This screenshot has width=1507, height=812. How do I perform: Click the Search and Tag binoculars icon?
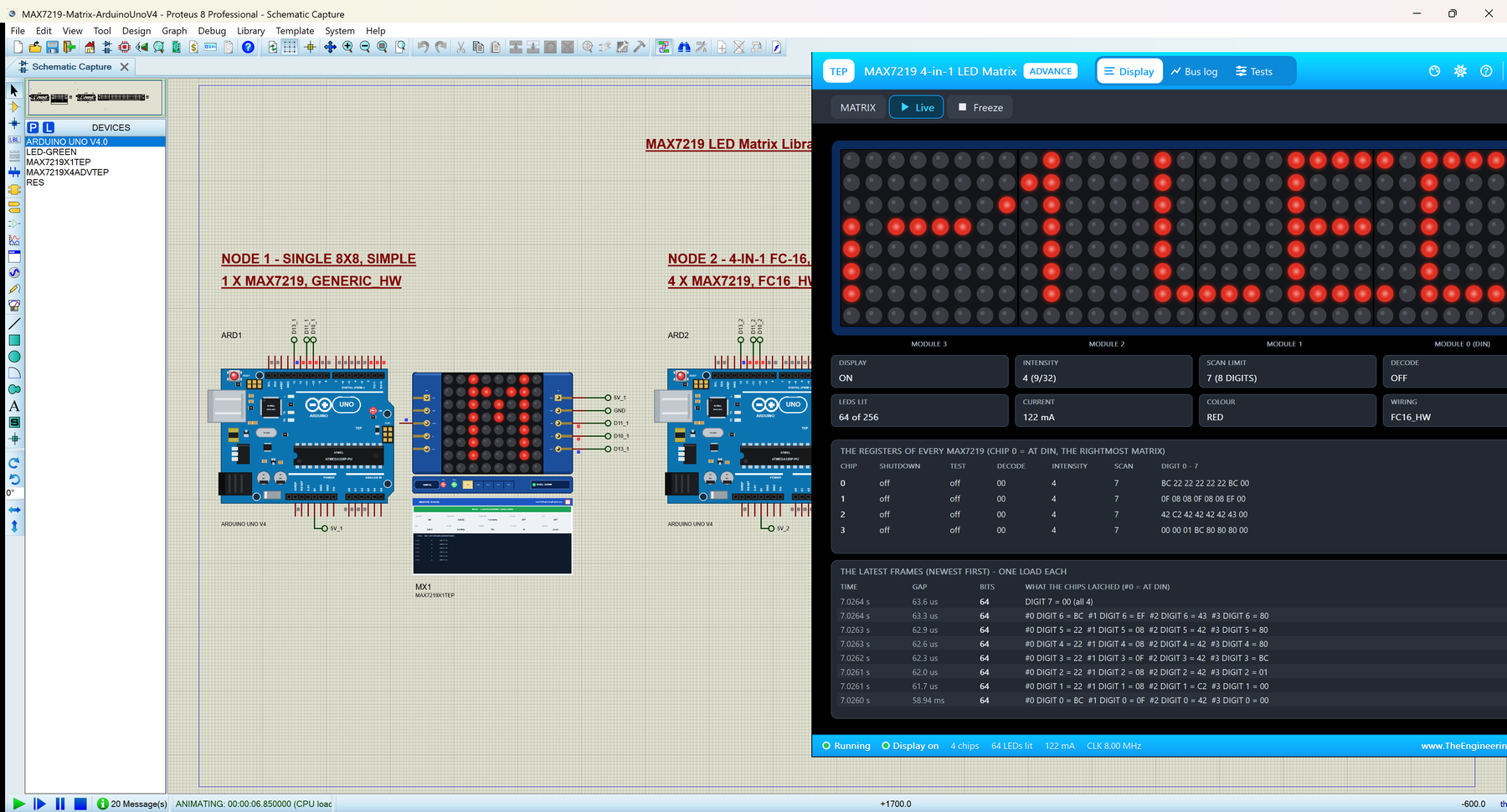click(x=684, y=48)
